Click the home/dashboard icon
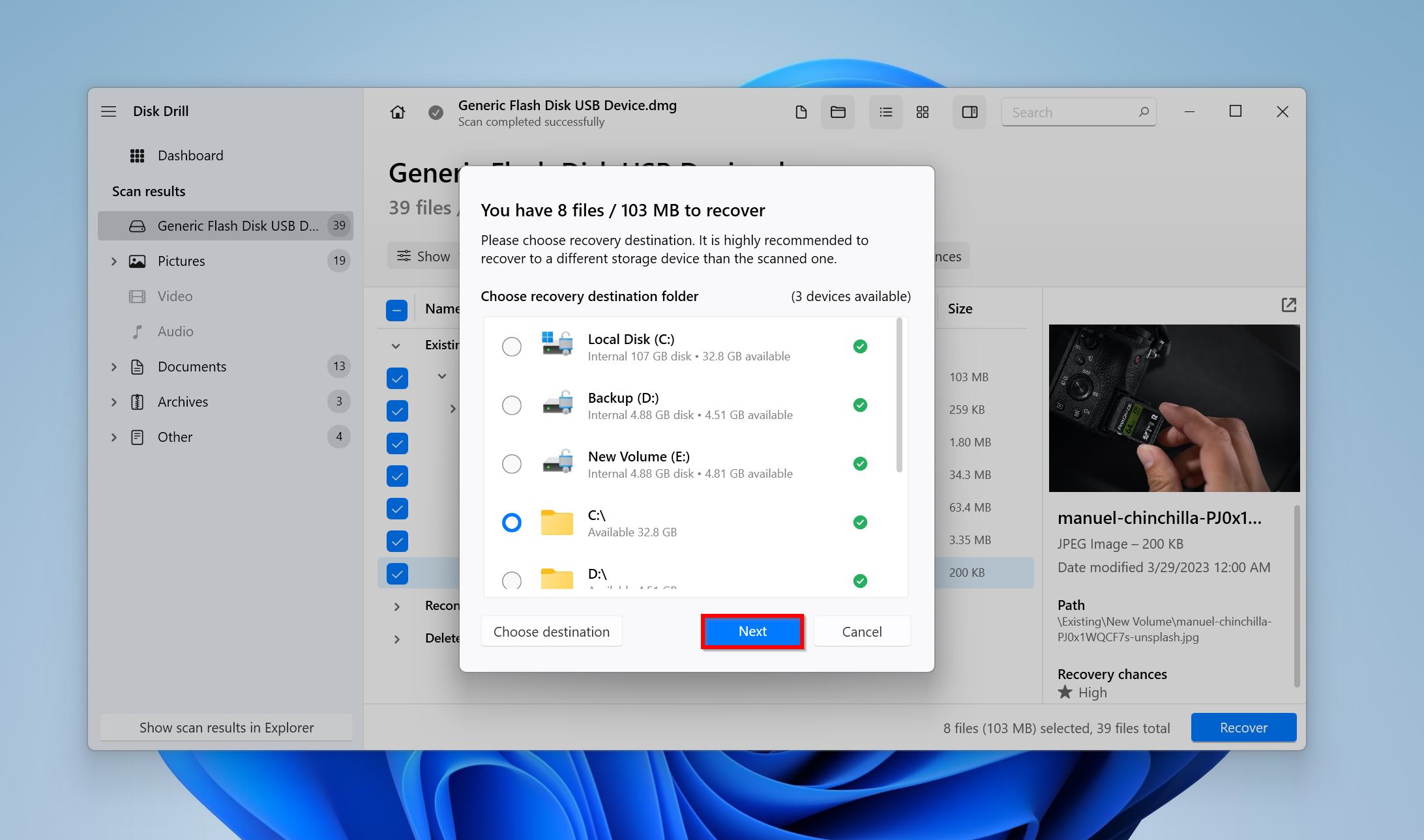The image size is (1424, 840). coord(397,111)
